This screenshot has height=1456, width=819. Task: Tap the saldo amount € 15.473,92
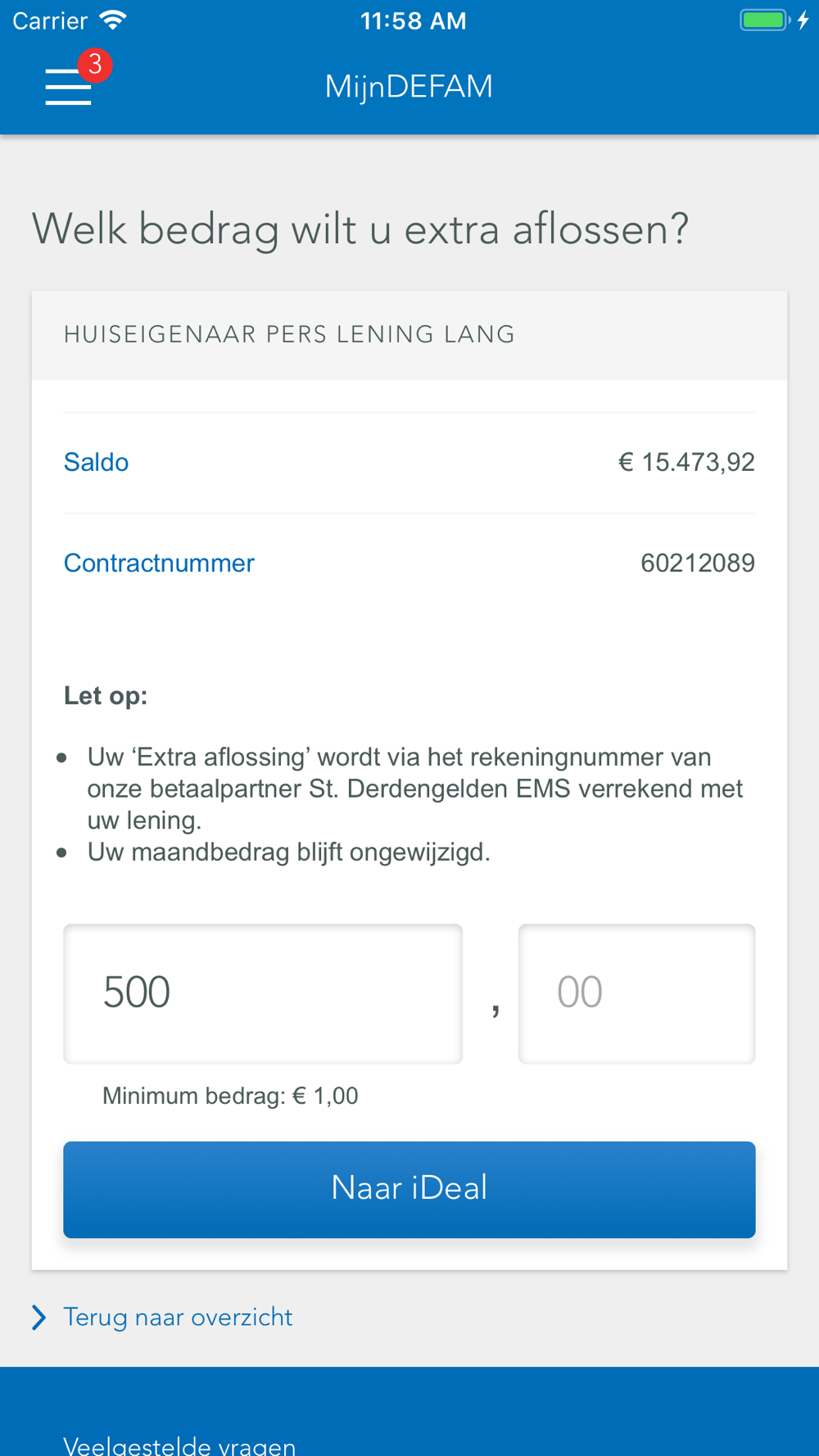click(686, 463)
